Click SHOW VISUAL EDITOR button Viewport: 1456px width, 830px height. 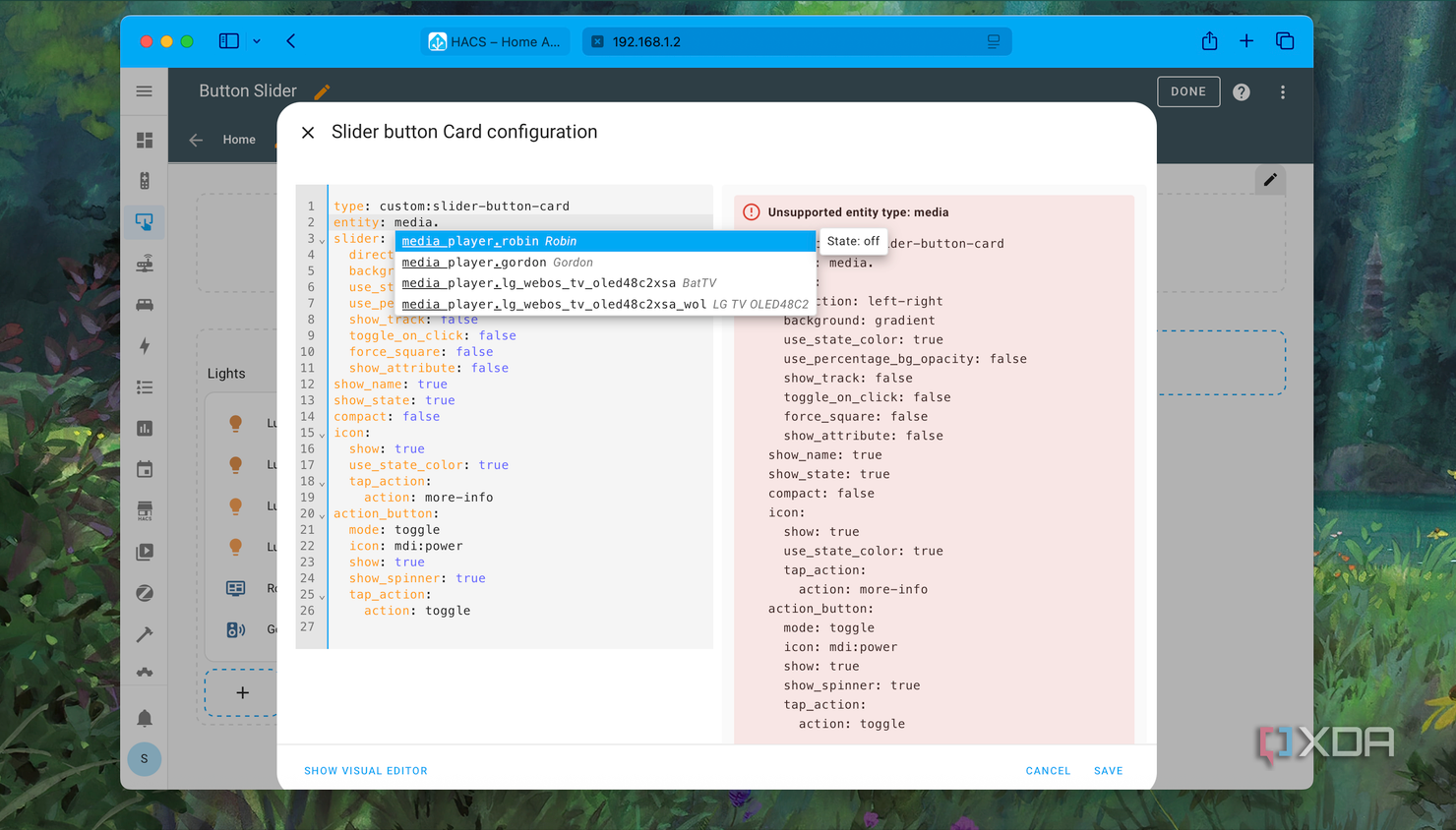click(366, 771)
